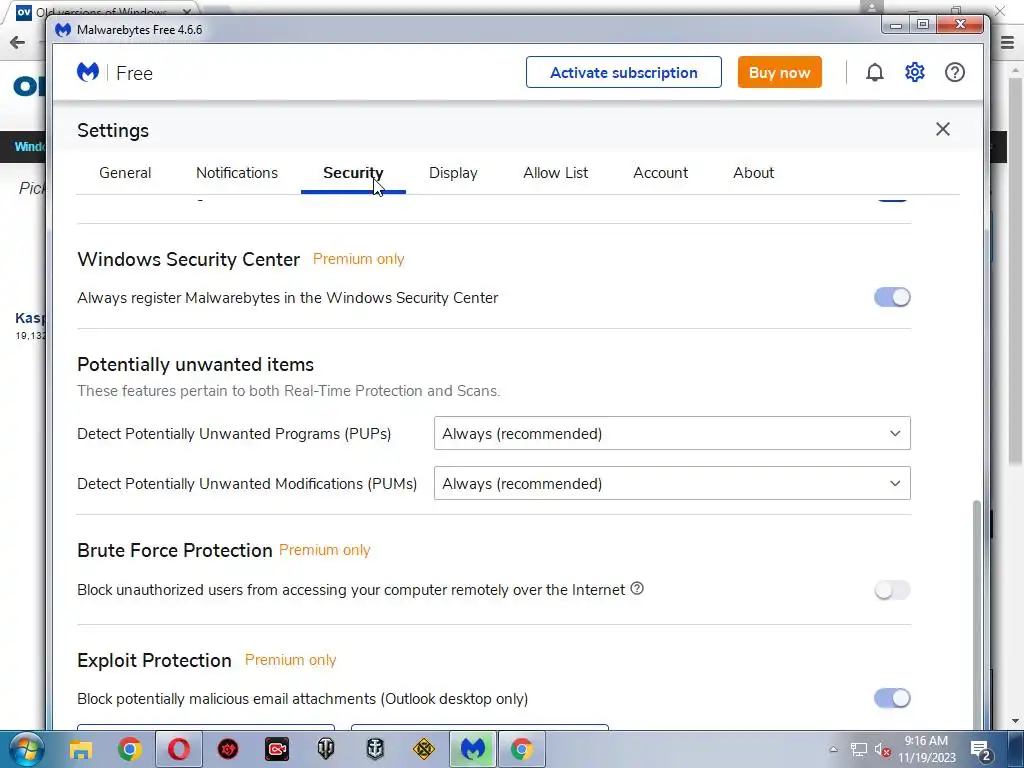The width and height of the screenshot is (1024, 768).
Task: Switch to the General tab
Action: click(125, 173)
